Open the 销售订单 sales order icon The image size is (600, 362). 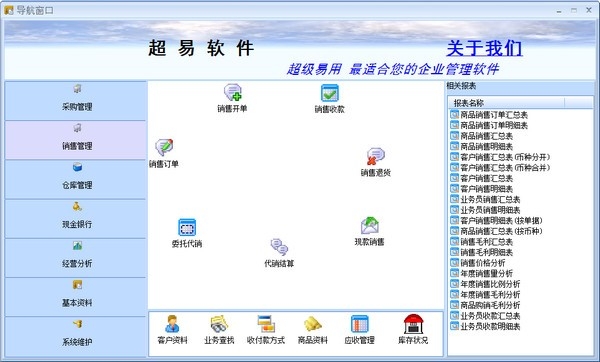(164, 148)
